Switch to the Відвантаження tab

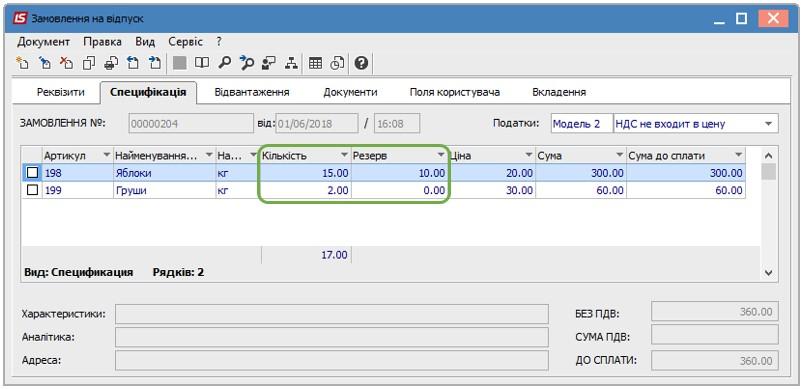click(x=251, y=92)
